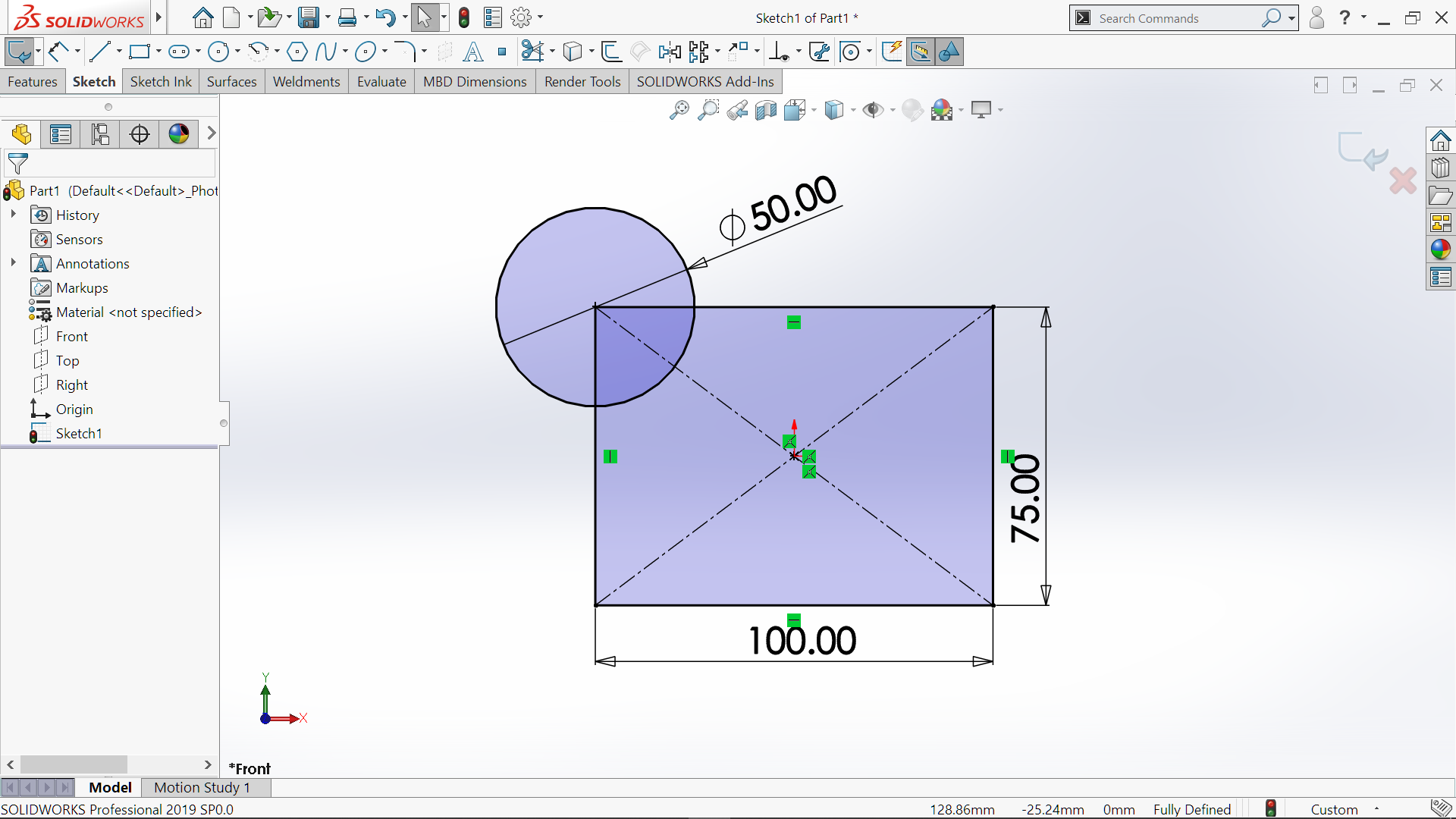Select the Line sketch tool
The height and width of the screenshot is (819, 1456).
[99, 52]
